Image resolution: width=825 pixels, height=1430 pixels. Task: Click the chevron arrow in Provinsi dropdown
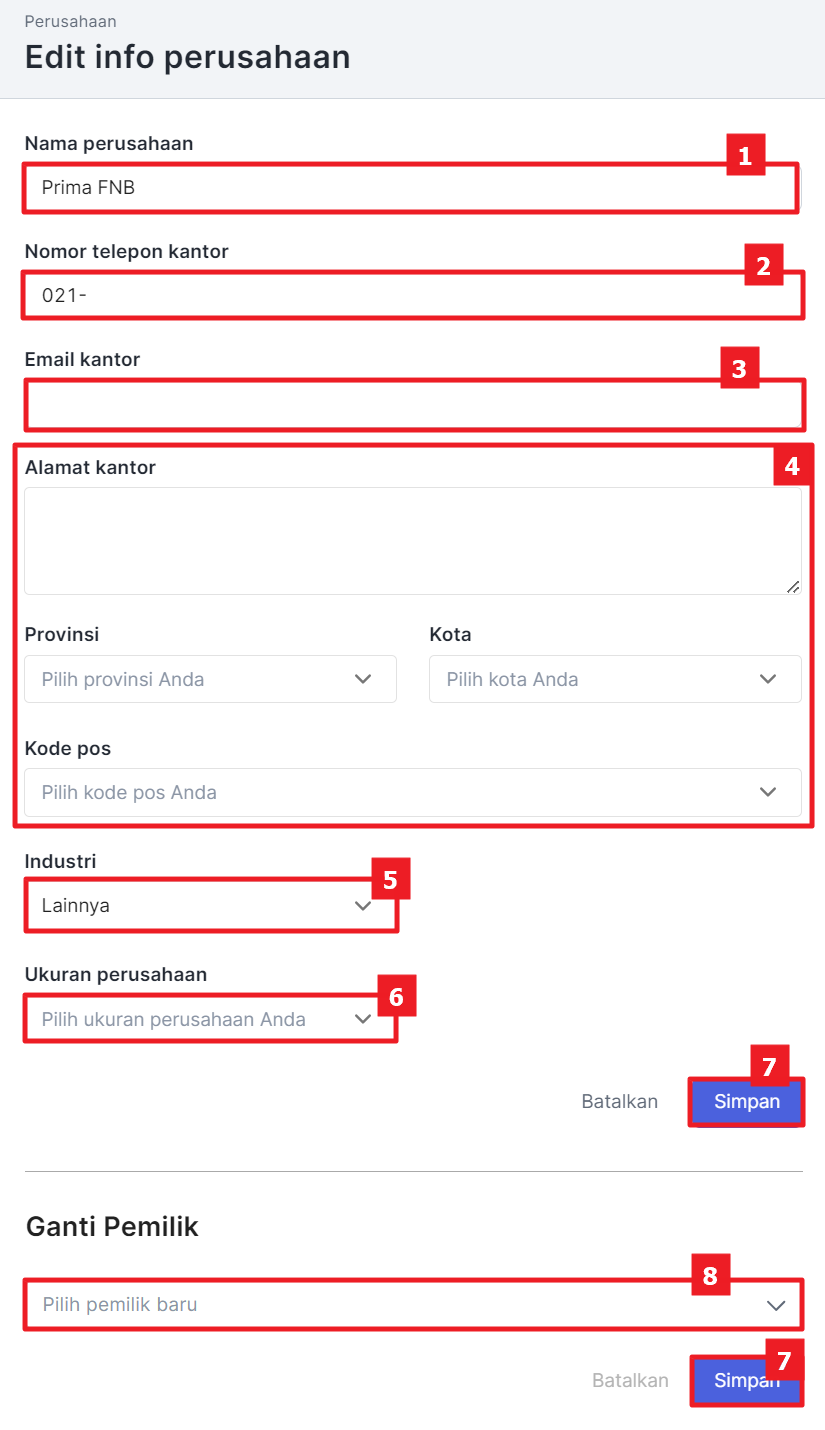coord(363,680)
